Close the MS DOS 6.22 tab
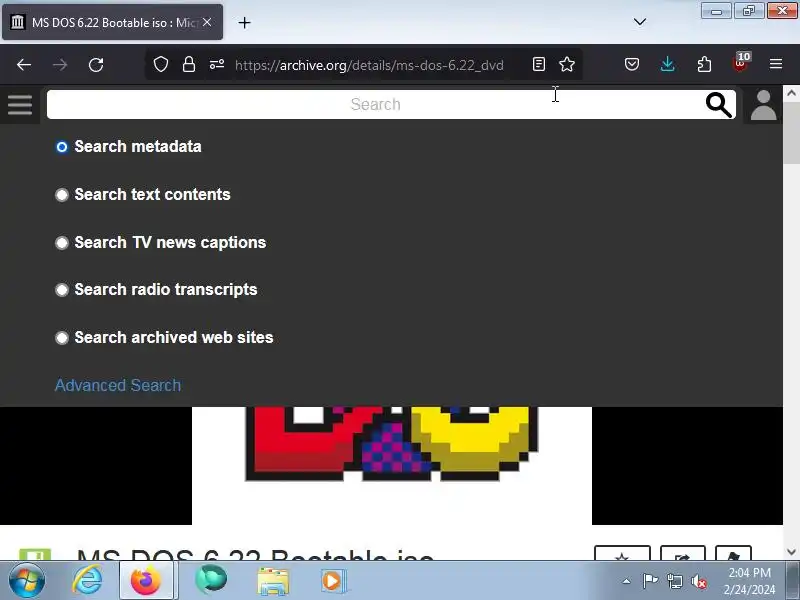Image resolution: width=800 pixels, height=600 pixels. click(207, 22)
